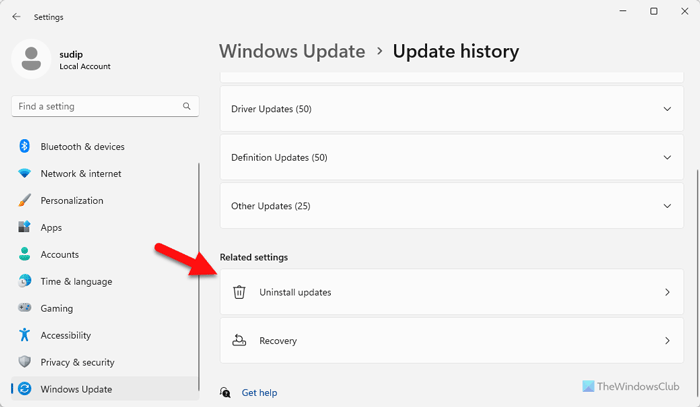This screenshot has width=700, height=407.
Task: Click the Find a setting search box
Action: 98,106
